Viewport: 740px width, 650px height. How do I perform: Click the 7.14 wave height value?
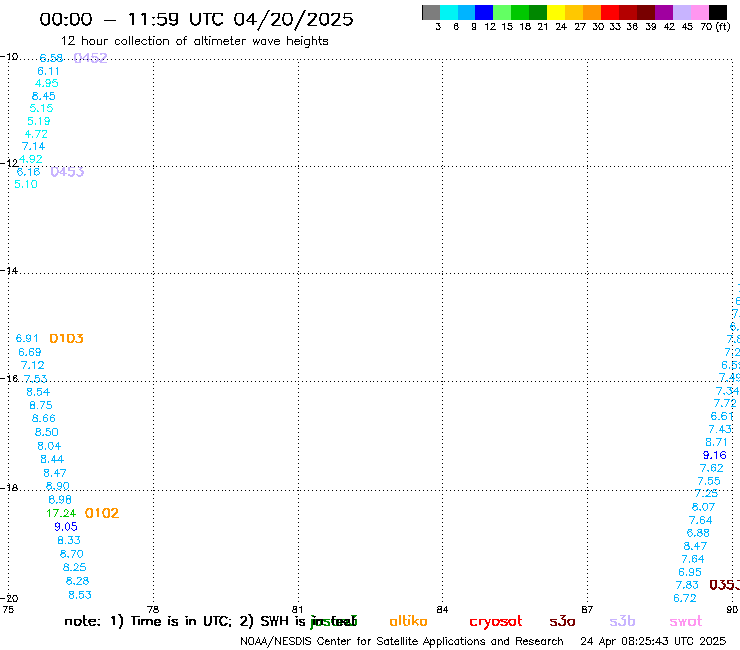[33, 146]
